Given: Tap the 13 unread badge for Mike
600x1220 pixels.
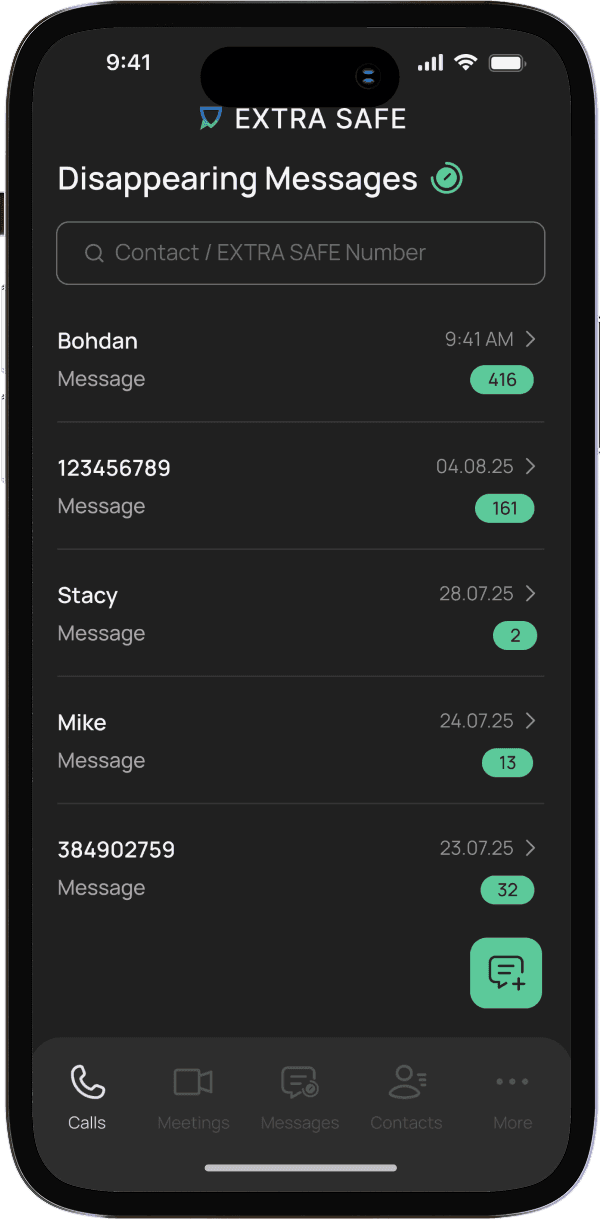Looking at the screenshot, I should (507, 763).
